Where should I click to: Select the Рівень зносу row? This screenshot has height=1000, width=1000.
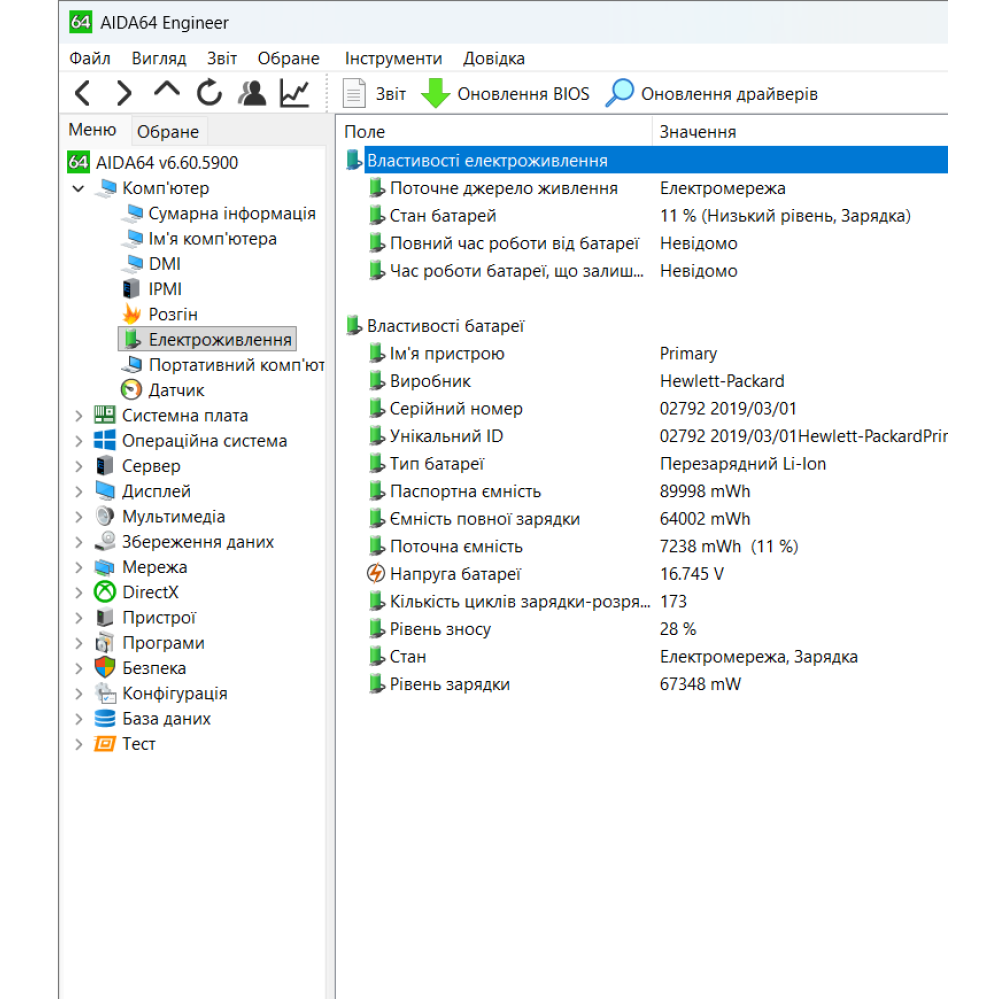[x=644, y=629]
